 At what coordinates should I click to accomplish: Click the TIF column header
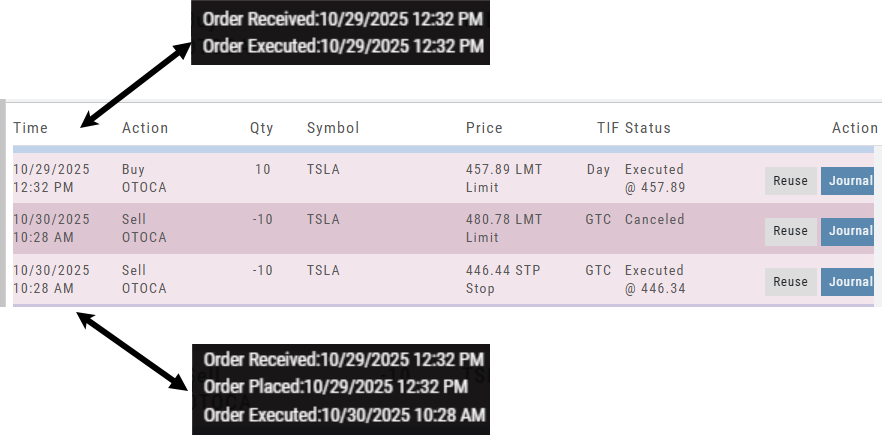(x=603, y=128)
